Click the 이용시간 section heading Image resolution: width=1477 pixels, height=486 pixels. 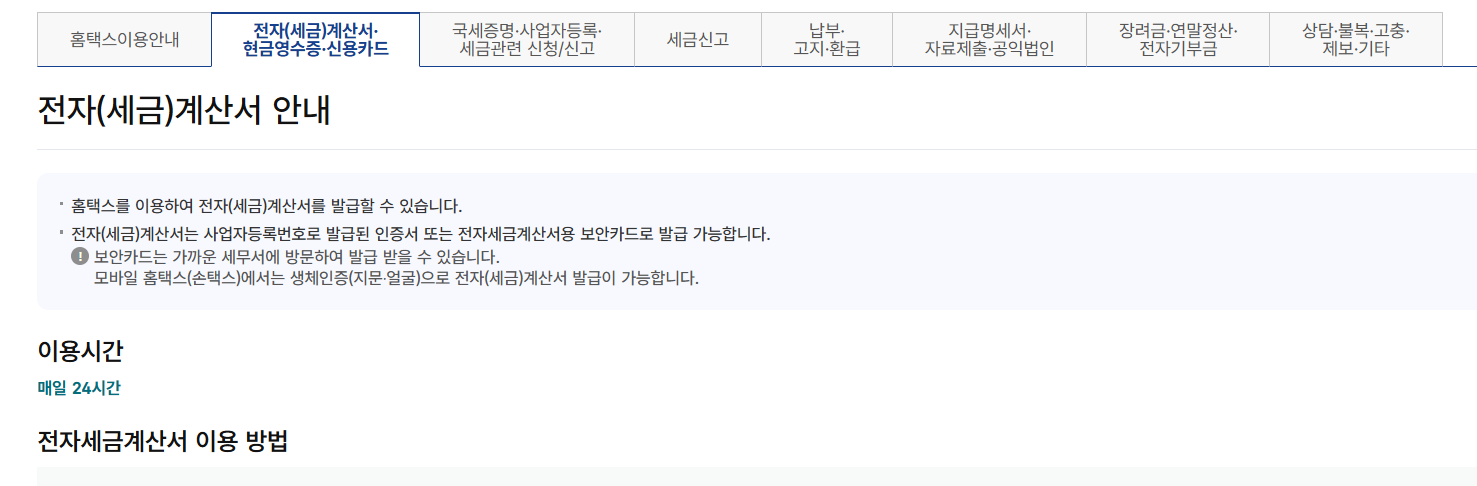coord(80,350)
